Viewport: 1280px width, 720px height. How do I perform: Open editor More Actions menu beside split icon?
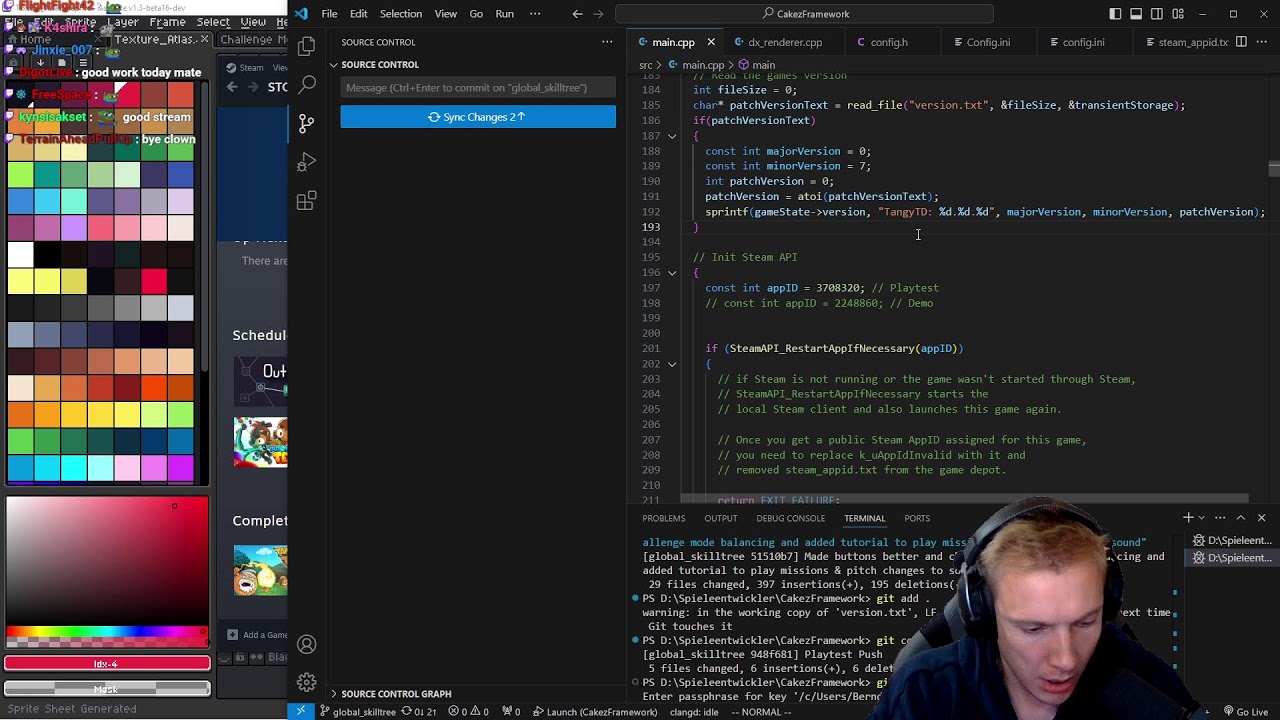(1262, 42)
